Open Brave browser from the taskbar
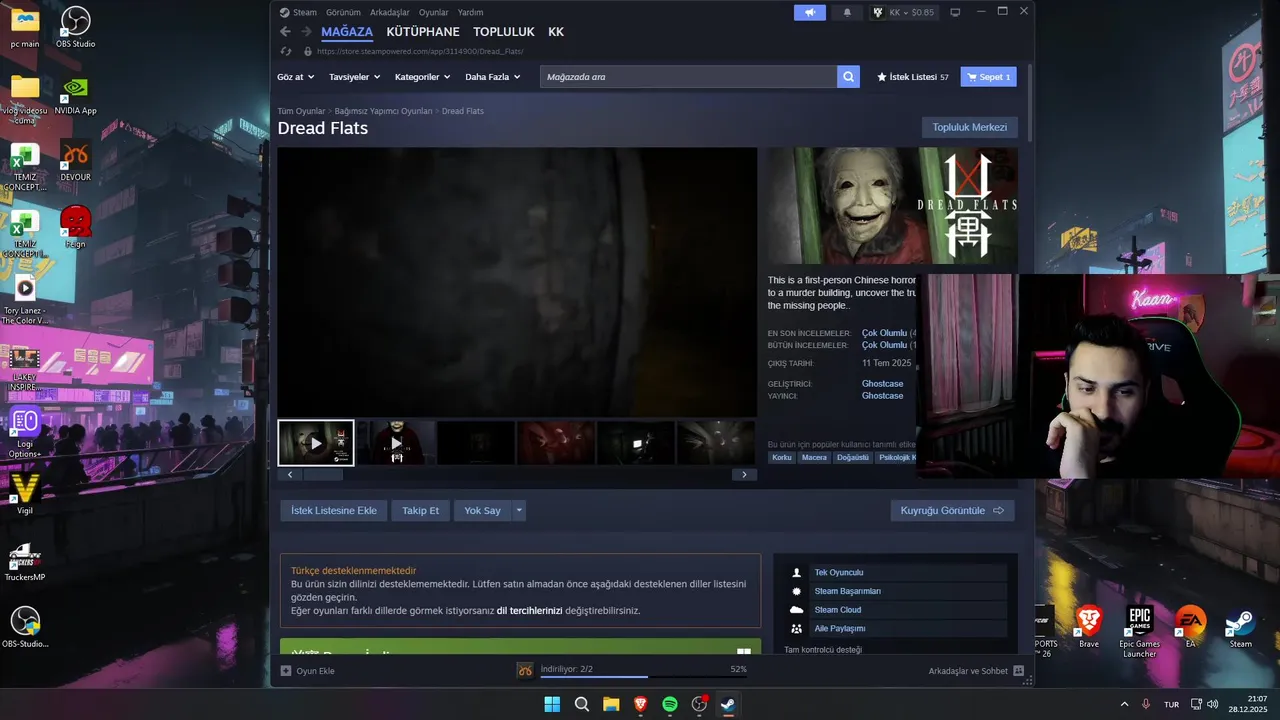The width and height of the screenshot is (1280, 720). point(640,704)
